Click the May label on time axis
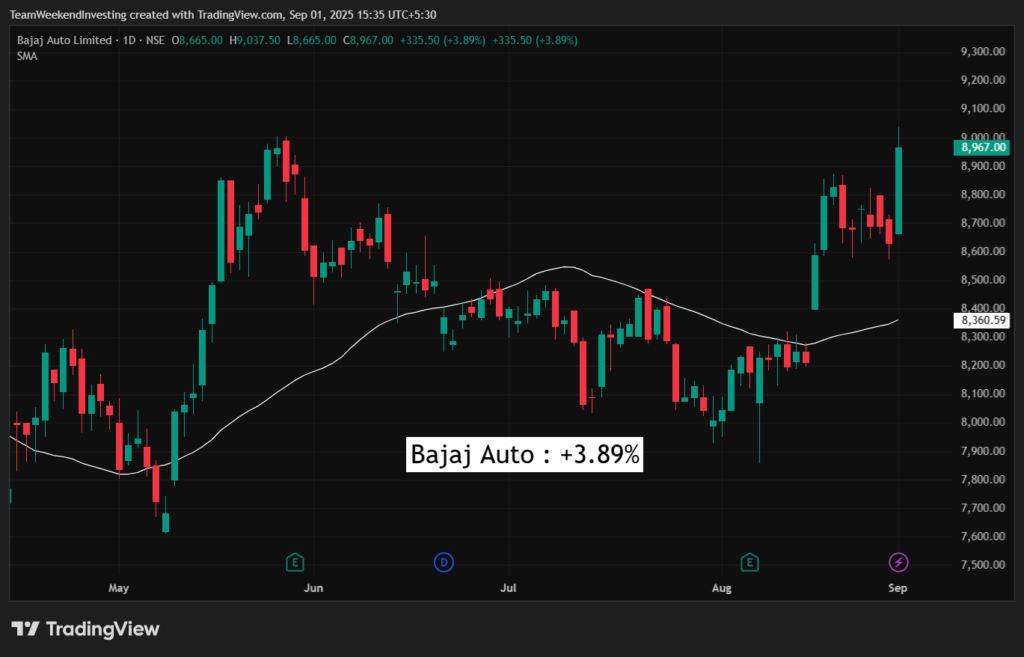The height and width of the screenshot is (657, 1024). (118, 588)
